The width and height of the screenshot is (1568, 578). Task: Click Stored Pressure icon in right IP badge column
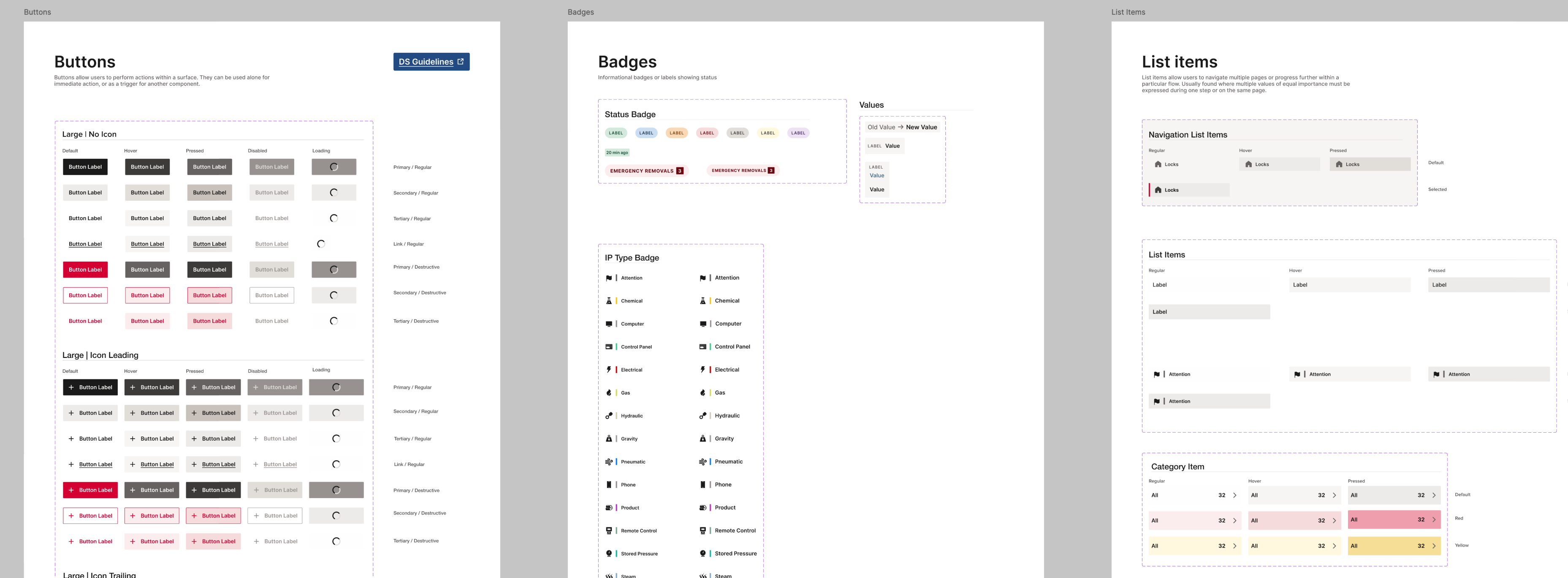click(703, 553)
